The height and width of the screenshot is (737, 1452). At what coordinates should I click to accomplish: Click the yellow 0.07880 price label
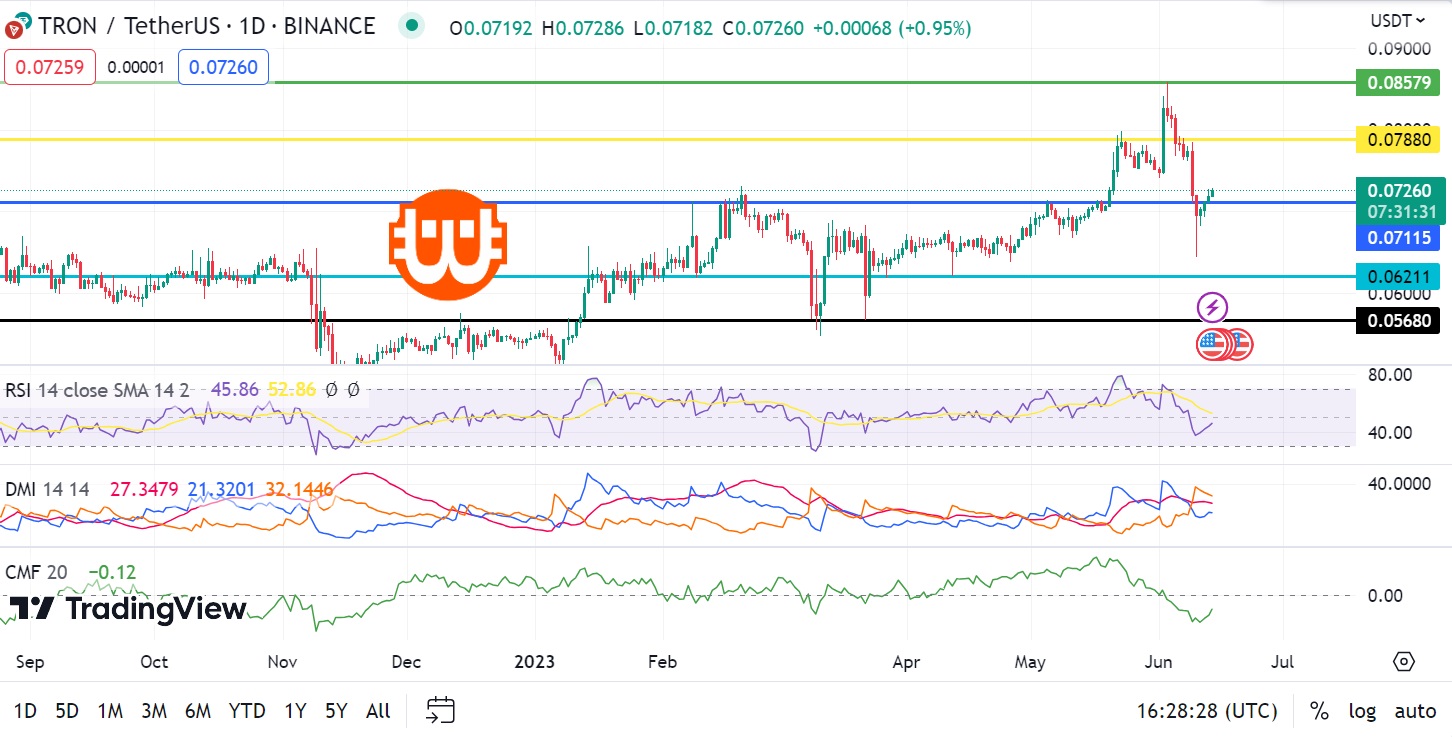click(1398, 139)
